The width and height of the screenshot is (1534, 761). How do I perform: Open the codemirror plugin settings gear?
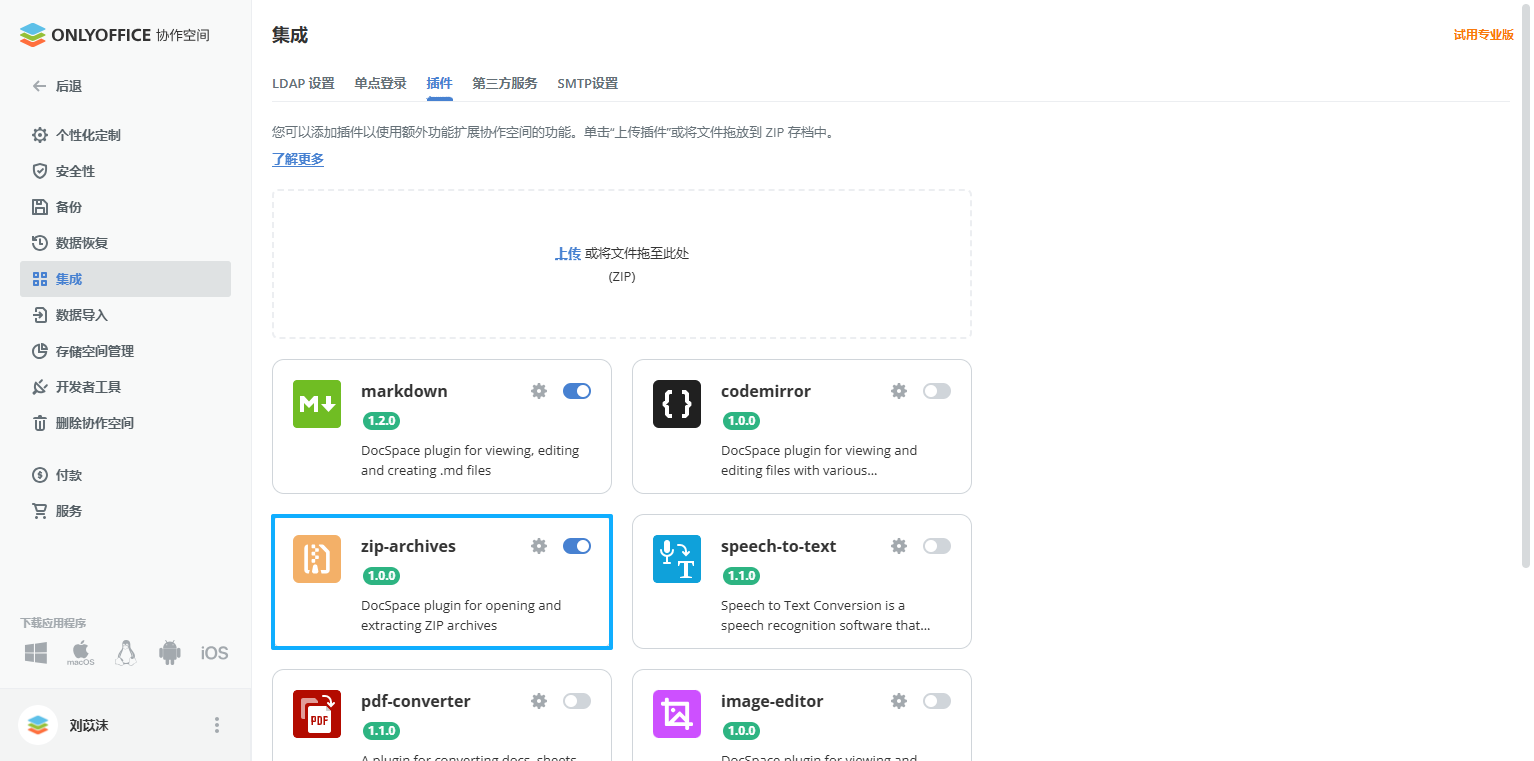tap(898, 391)
